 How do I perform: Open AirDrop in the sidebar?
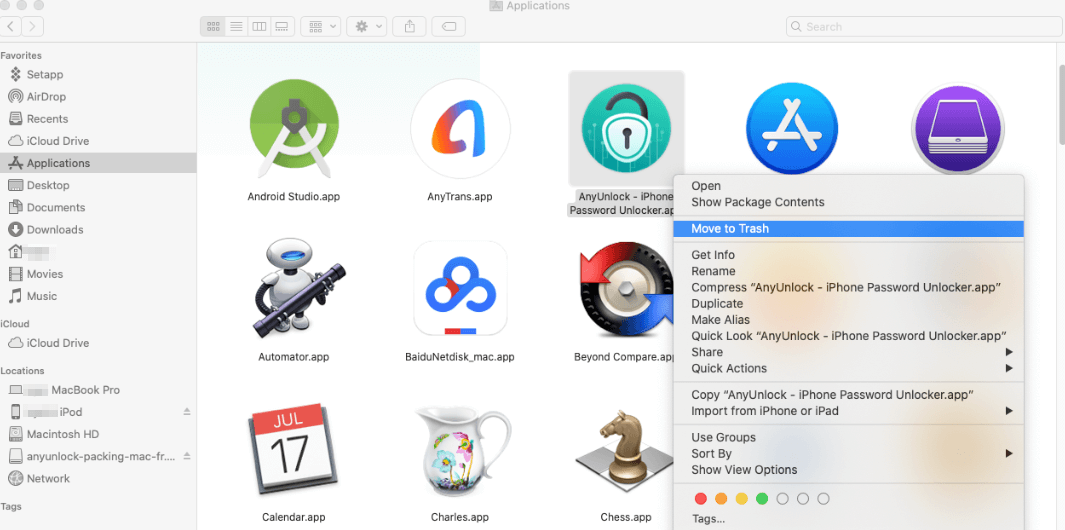pyautogui.click(x=98, y=96)
